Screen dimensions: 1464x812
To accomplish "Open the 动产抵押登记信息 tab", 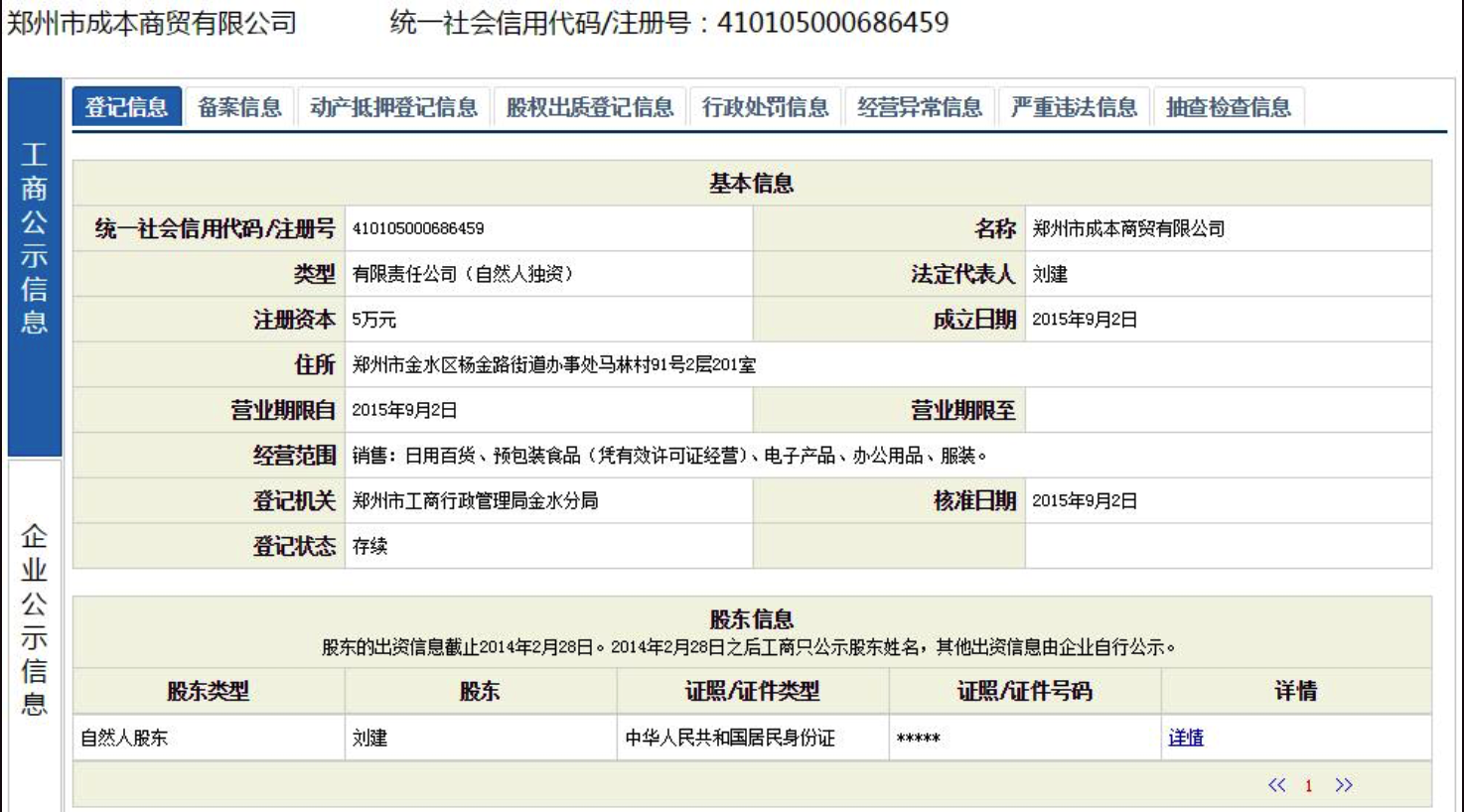I will pyautogui.click(x=393, y=107).
